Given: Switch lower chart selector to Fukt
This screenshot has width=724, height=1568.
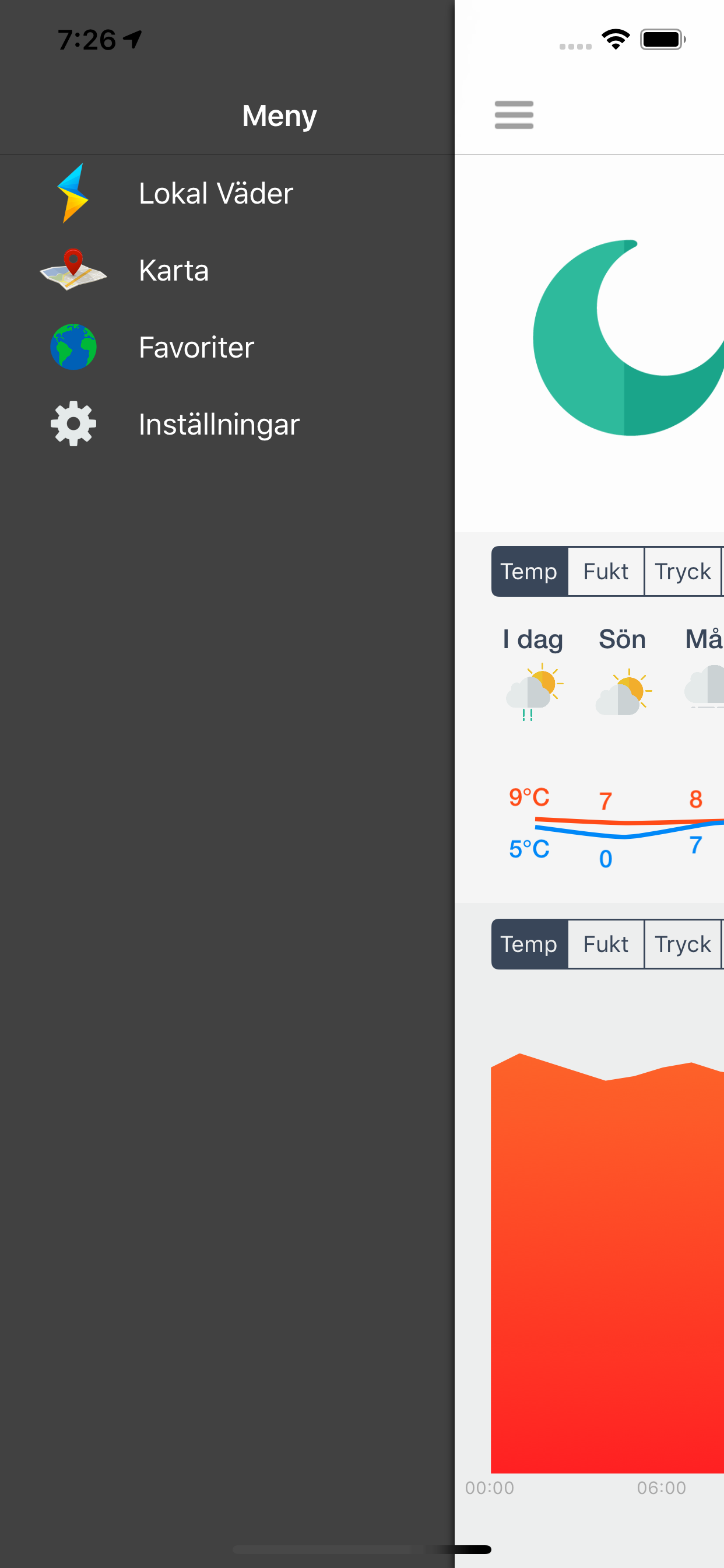Looking at the screenshot, I should (x=605, y=943).
